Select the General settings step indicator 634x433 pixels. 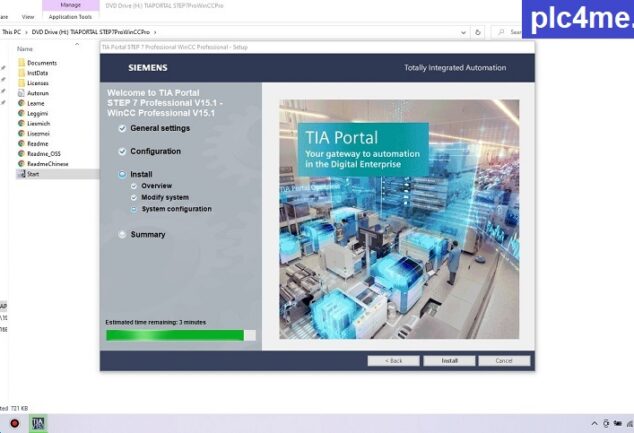(x=122, y=128)
